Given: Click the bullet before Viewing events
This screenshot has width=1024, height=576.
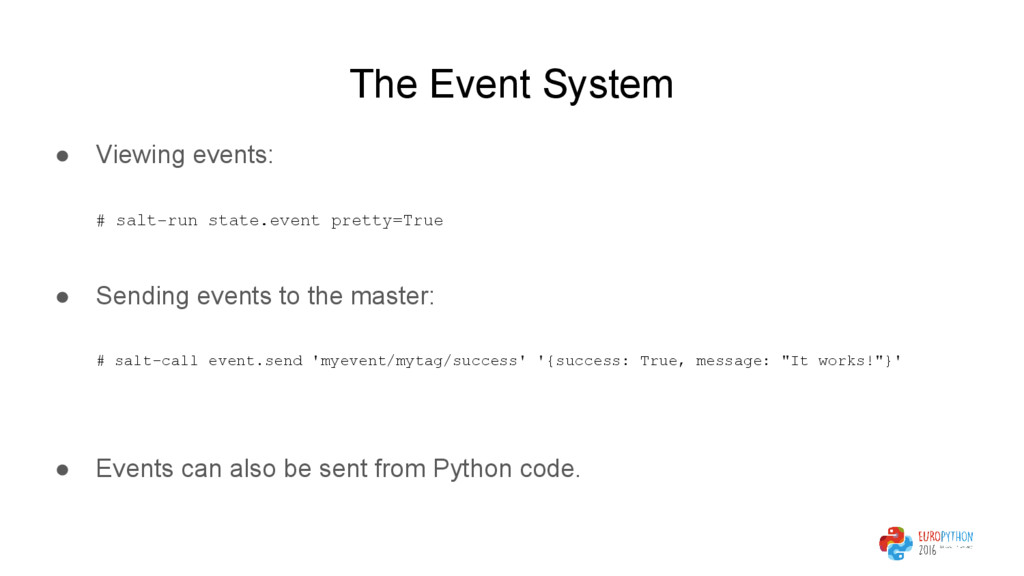Looking at the screenshot, I should point(63,156).
